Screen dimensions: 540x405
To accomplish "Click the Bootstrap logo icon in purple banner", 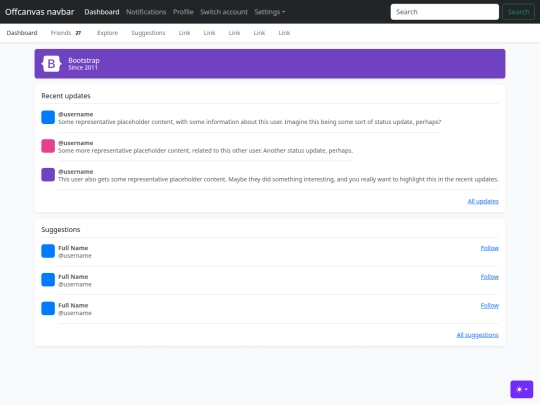I will pyautogui.click(x=51, y=63).
